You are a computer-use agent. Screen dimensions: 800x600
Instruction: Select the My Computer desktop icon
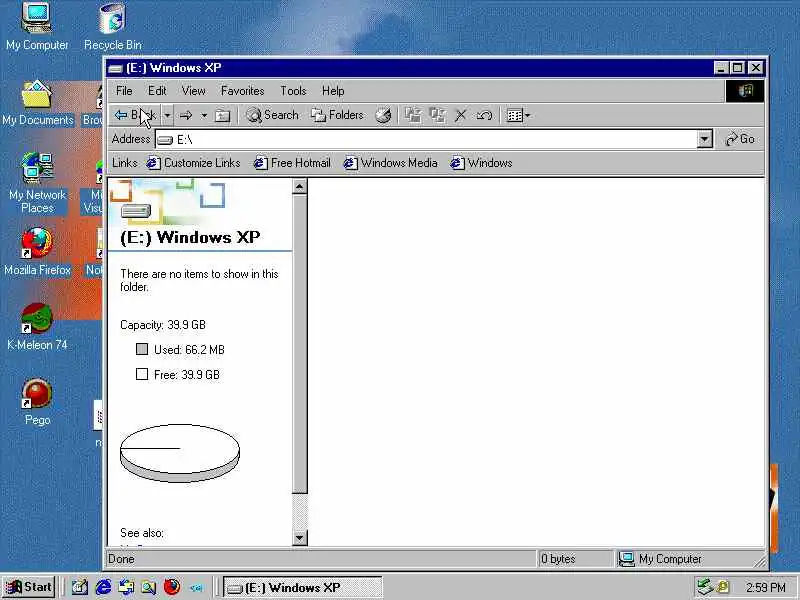(37, 27)
